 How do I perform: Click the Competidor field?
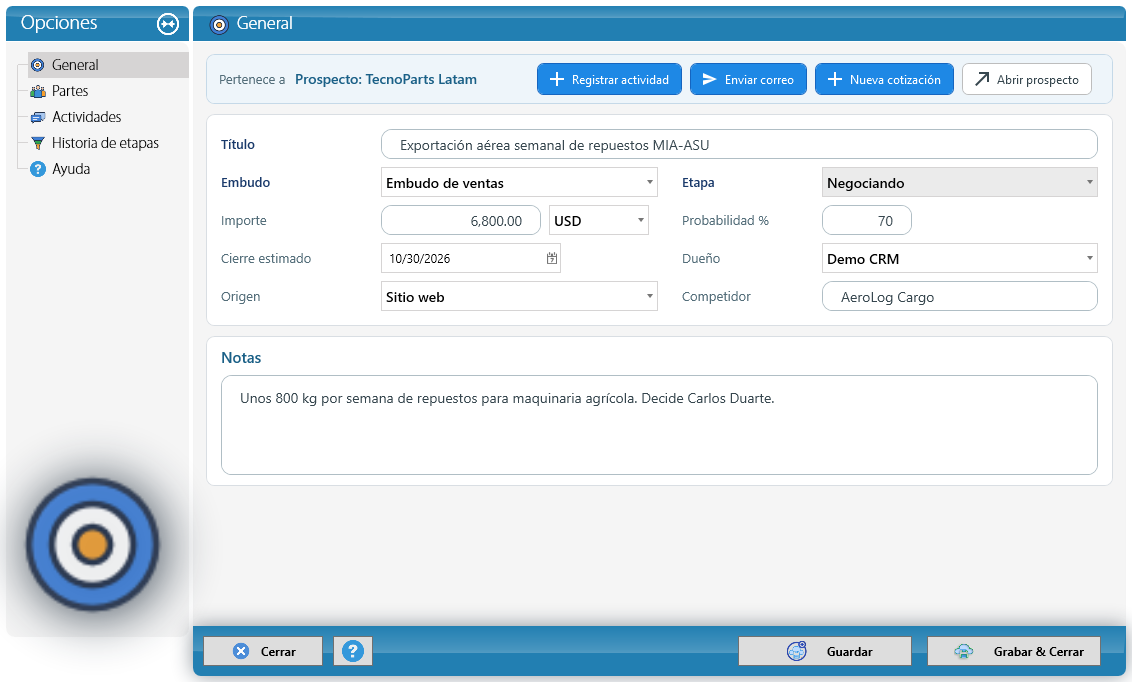[959, 297]
